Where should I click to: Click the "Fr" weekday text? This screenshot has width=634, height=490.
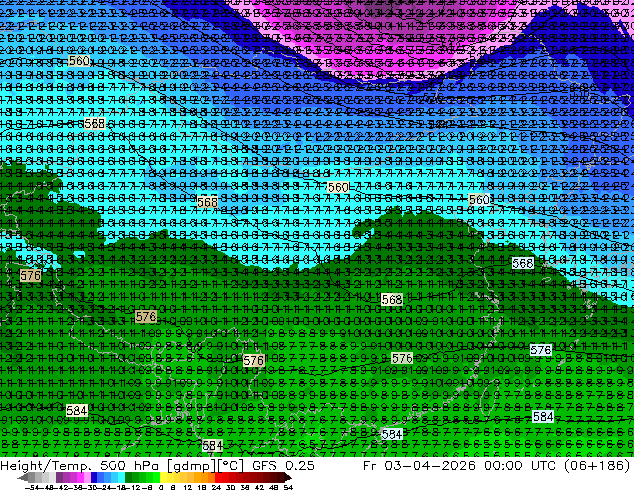pos(370,466)
